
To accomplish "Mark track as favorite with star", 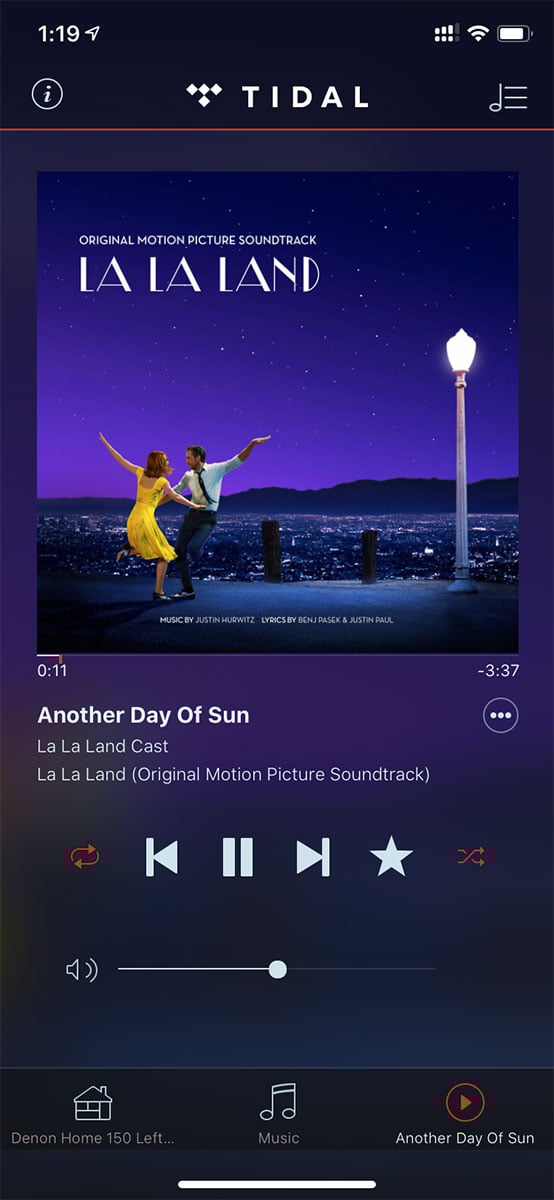I will tap(391, 857).
